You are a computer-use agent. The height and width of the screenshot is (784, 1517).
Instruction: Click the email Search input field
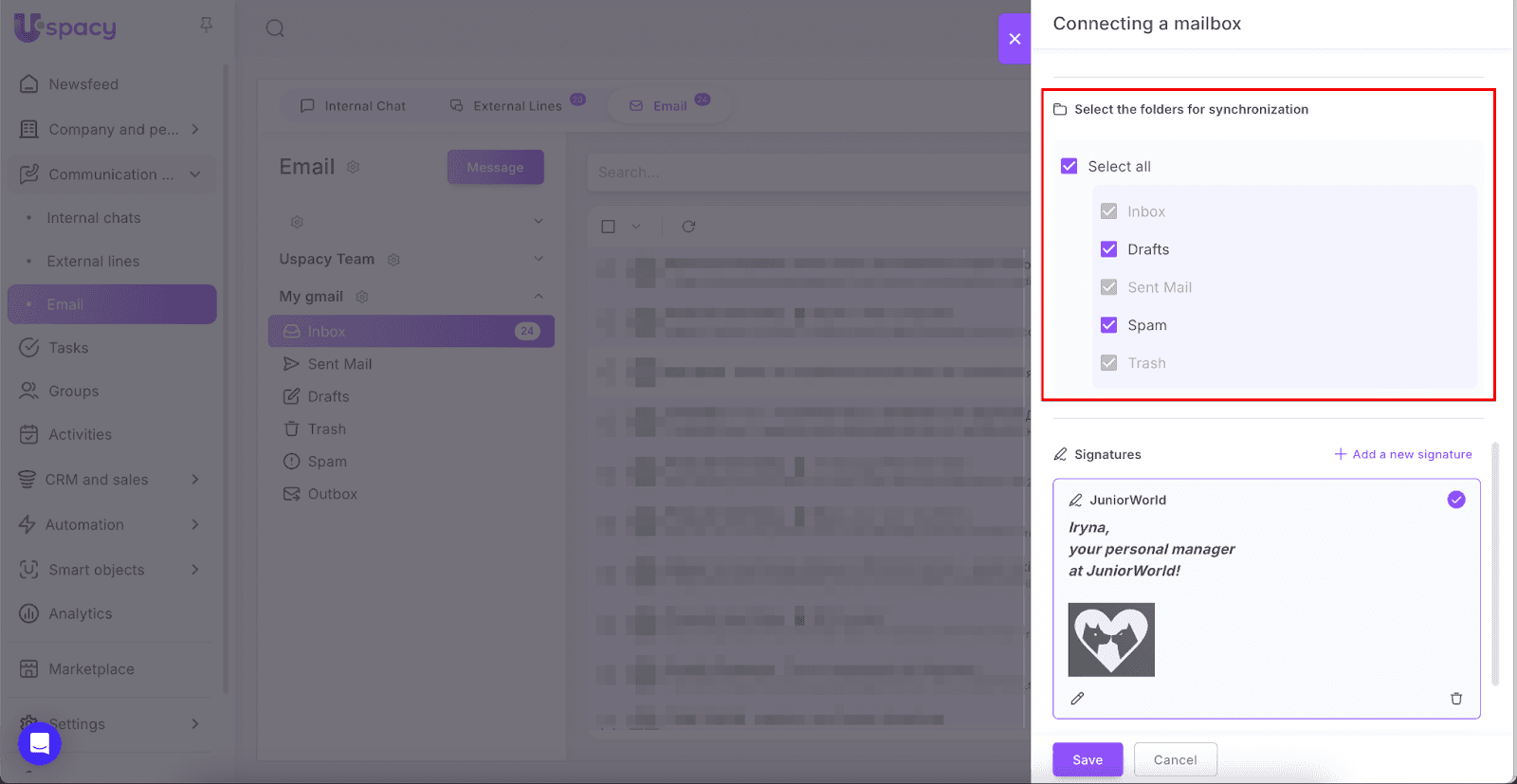[x=806, y=173]
